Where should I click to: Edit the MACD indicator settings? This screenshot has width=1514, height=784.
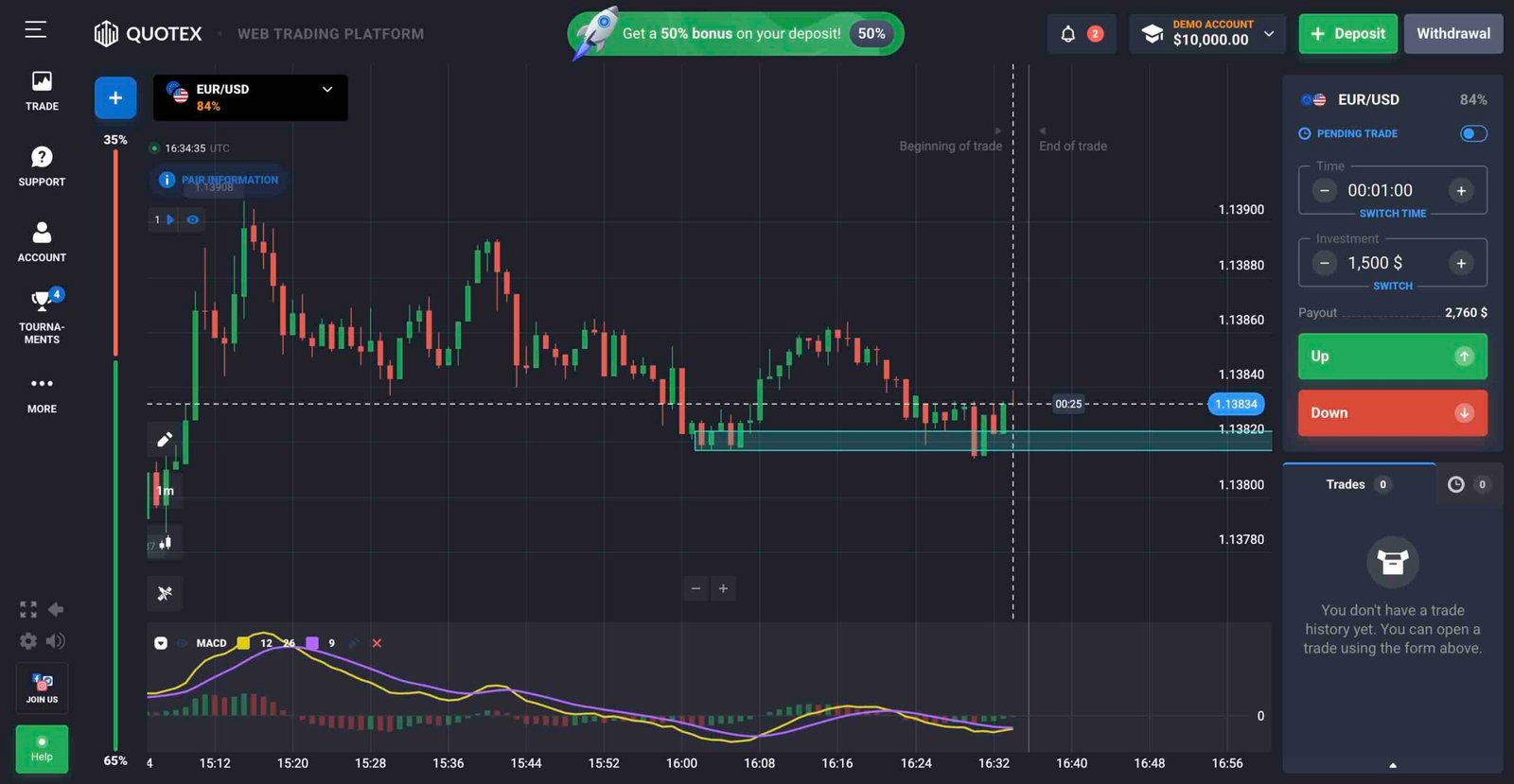pos(354,643)
